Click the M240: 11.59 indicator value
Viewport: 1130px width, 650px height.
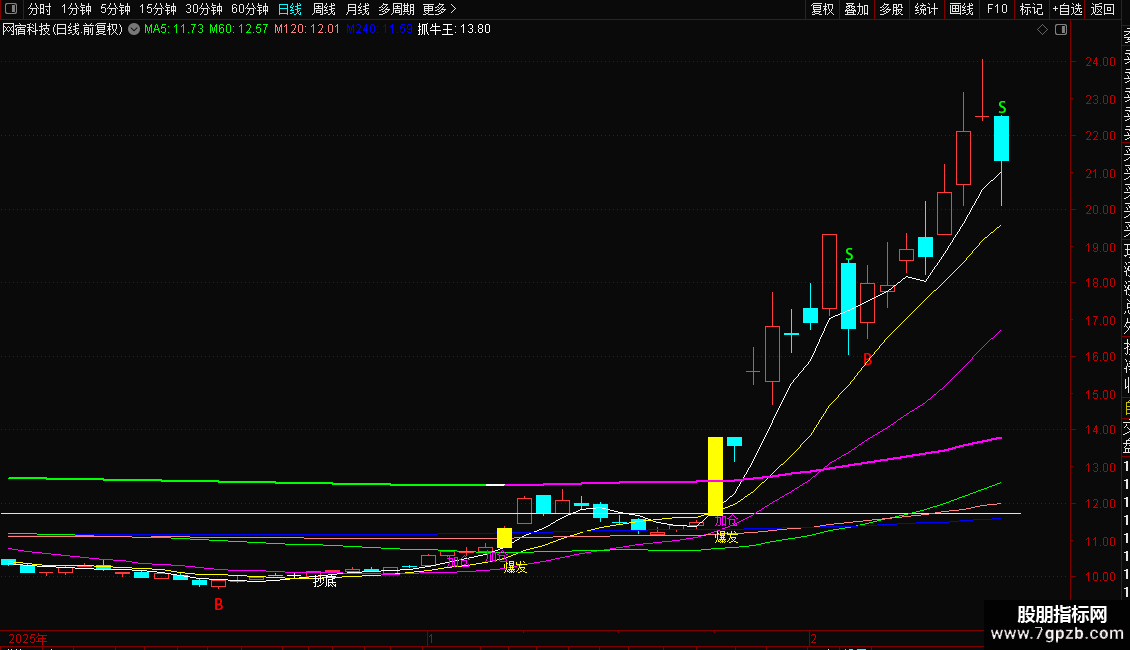pyautogui.click(x=379, y=30)
